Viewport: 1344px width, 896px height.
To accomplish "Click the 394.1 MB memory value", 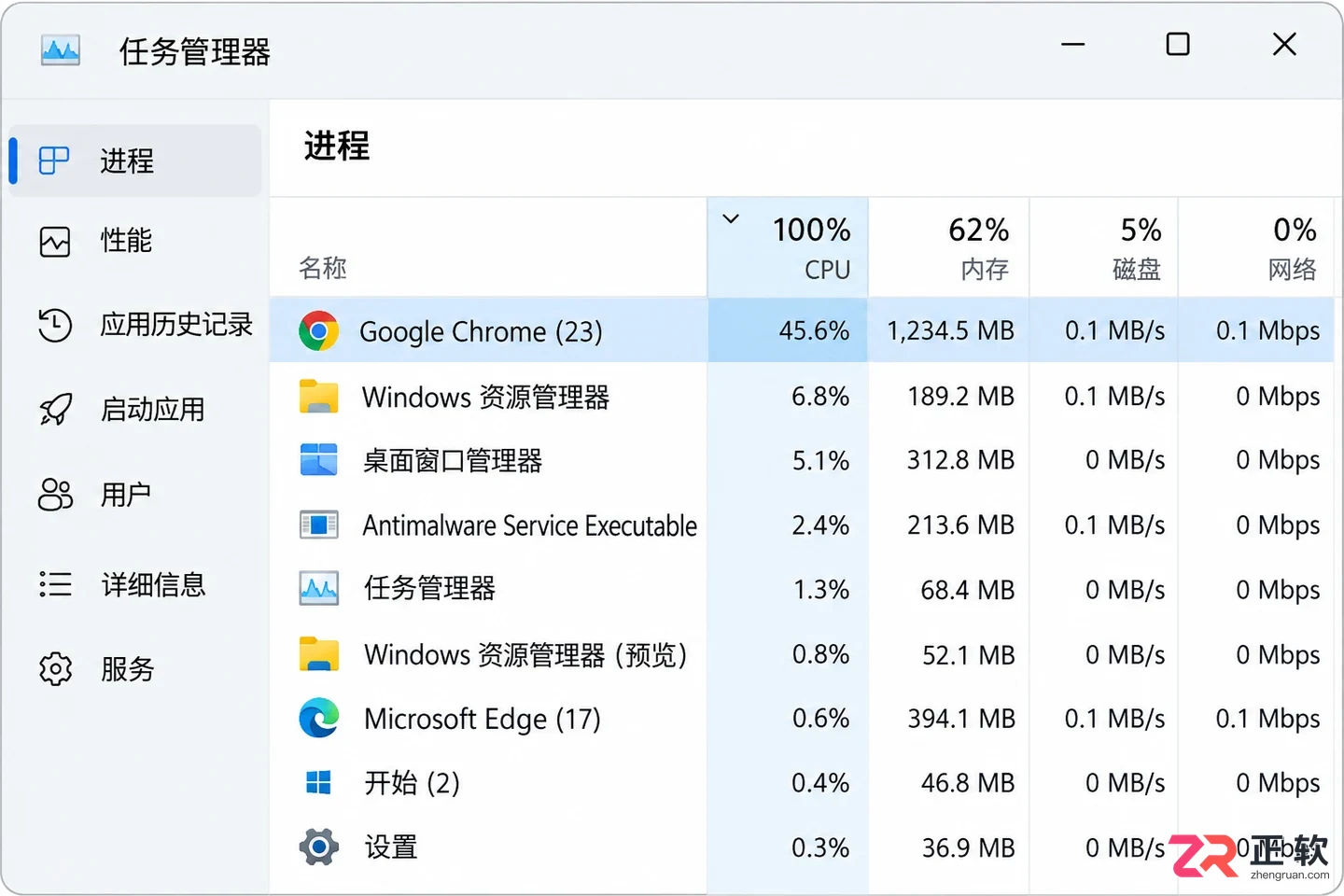I will pos(960,718).
